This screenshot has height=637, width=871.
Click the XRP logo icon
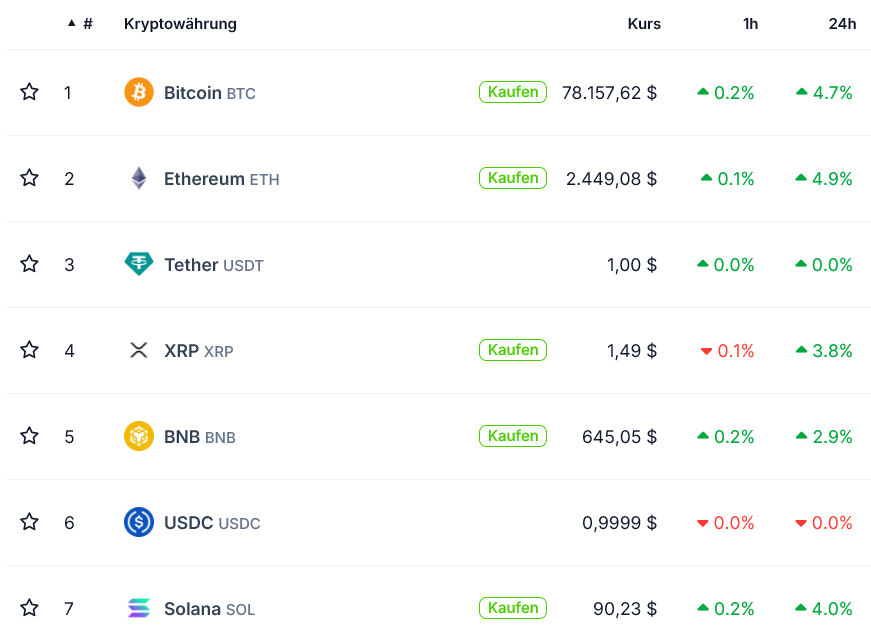tap(139, 351)
